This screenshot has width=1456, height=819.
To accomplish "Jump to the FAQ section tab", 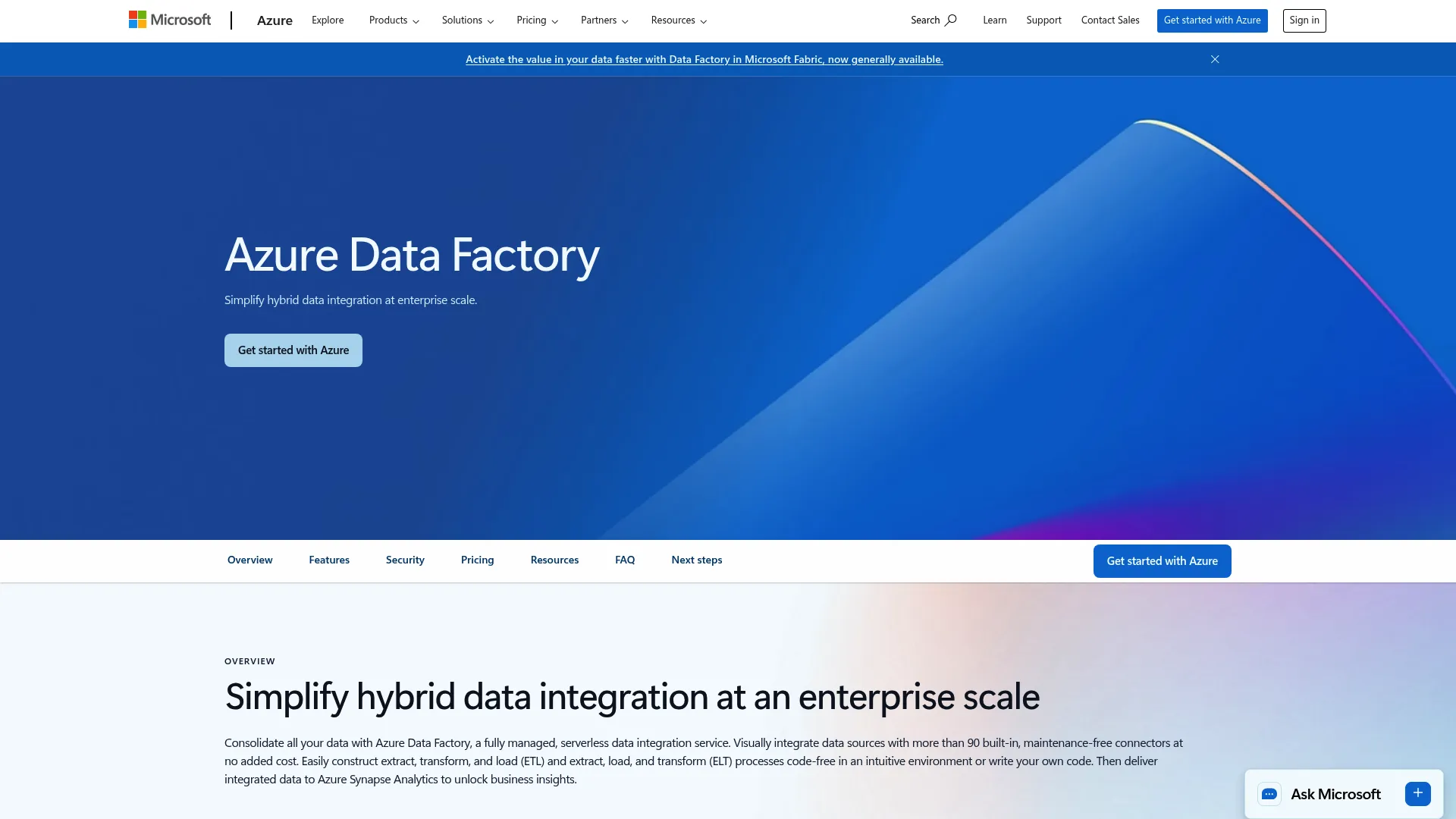I will coord(625,560).
